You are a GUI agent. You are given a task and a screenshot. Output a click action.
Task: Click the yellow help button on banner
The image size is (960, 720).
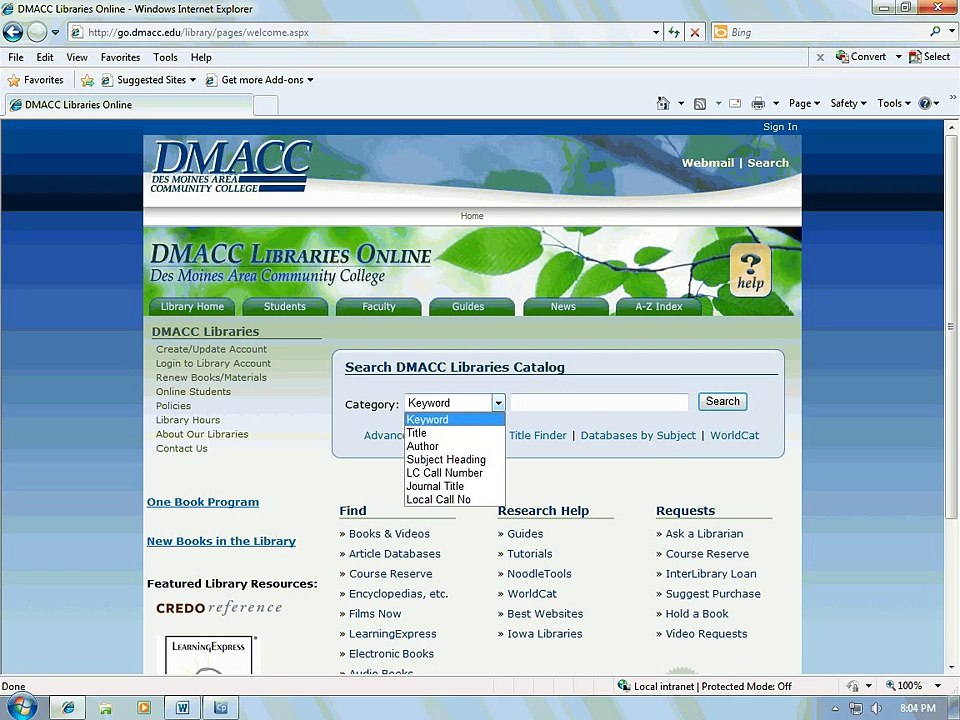[x=750, y=270]
